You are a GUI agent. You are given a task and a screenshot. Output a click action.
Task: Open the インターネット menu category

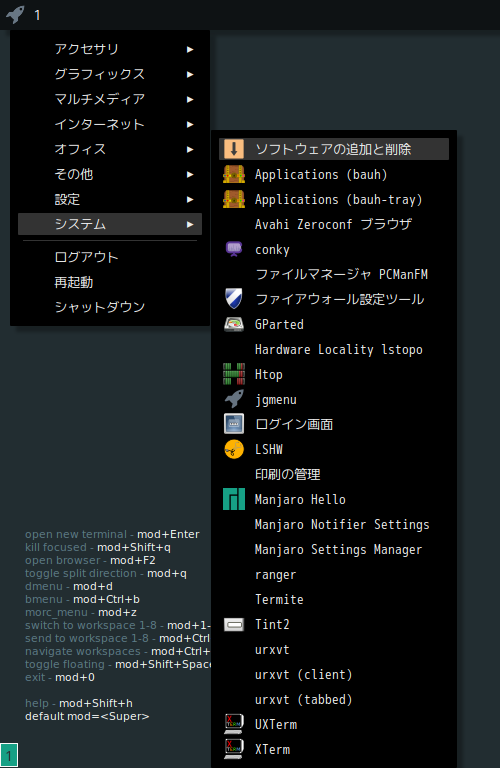(110, 124)
